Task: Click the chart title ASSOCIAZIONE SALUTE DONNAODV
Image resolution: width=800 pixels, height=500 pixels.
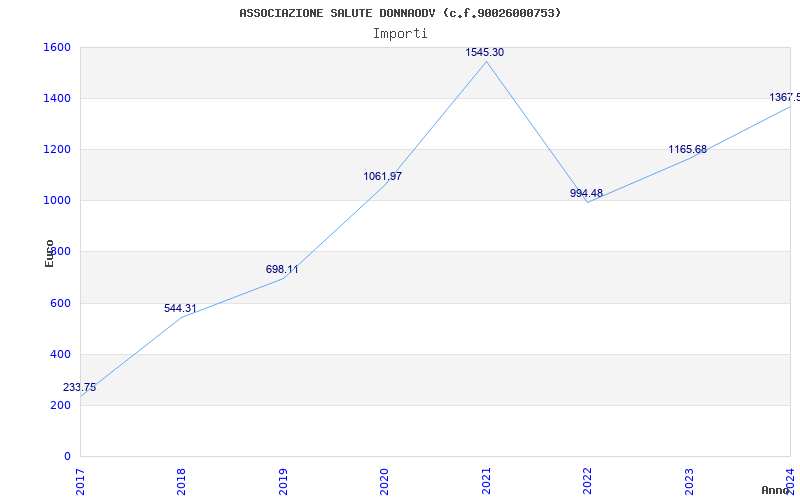Action: pyautogui.click(x=400, y=13)
